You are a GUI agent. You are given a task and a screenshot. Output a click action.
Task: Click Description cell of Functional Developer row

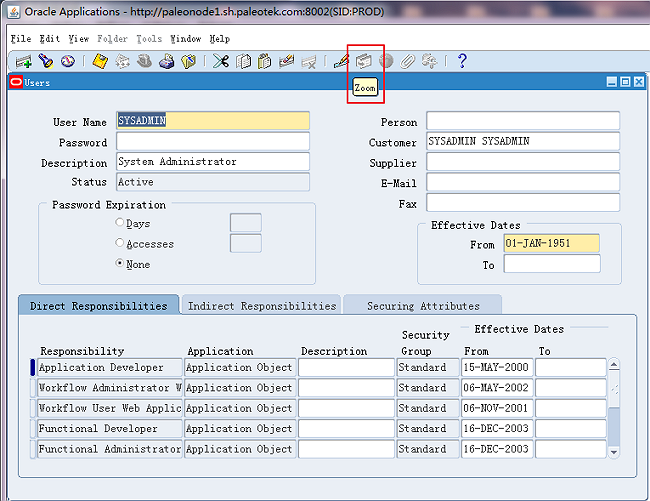pyautogui.click(x=346, y=428)
